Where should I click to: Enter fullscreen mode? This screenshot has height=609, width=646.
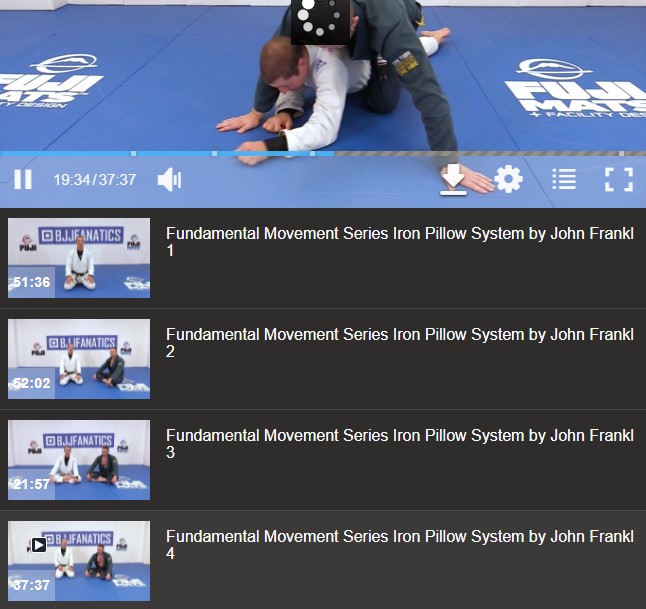[x=619, y=179]
